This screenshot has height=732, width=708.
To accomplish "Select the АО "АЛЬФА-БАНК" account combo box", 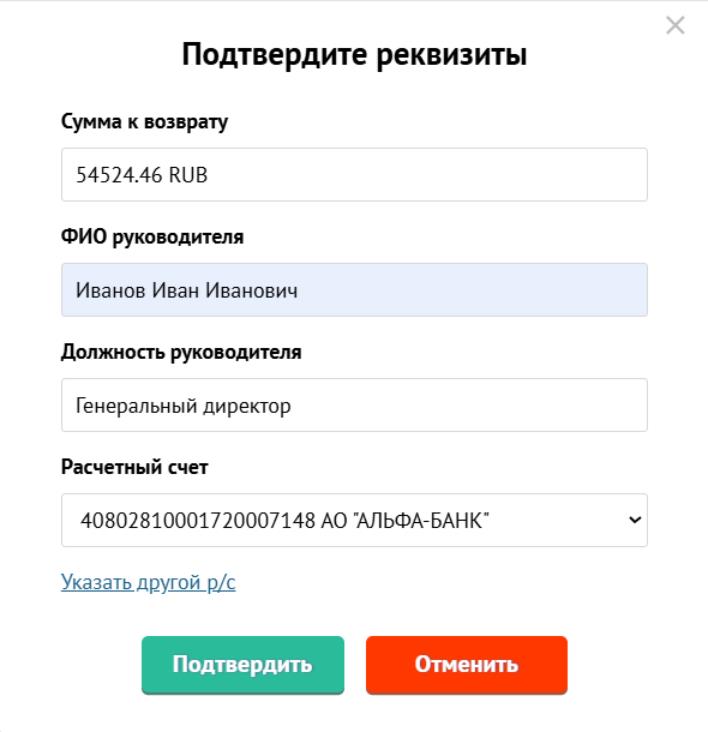I will click(x=354, y=520).
